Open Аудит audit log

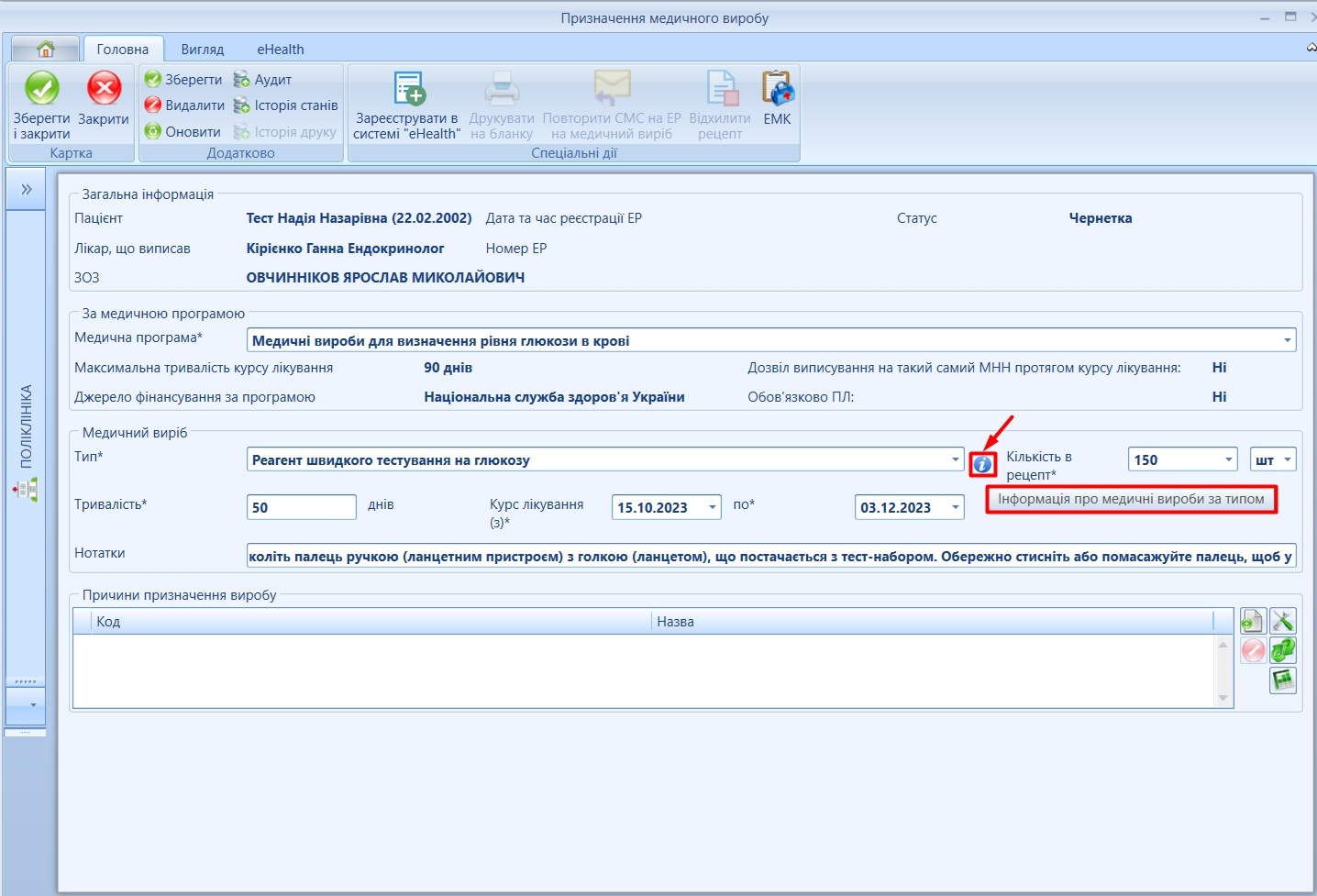tap(262, 80)
